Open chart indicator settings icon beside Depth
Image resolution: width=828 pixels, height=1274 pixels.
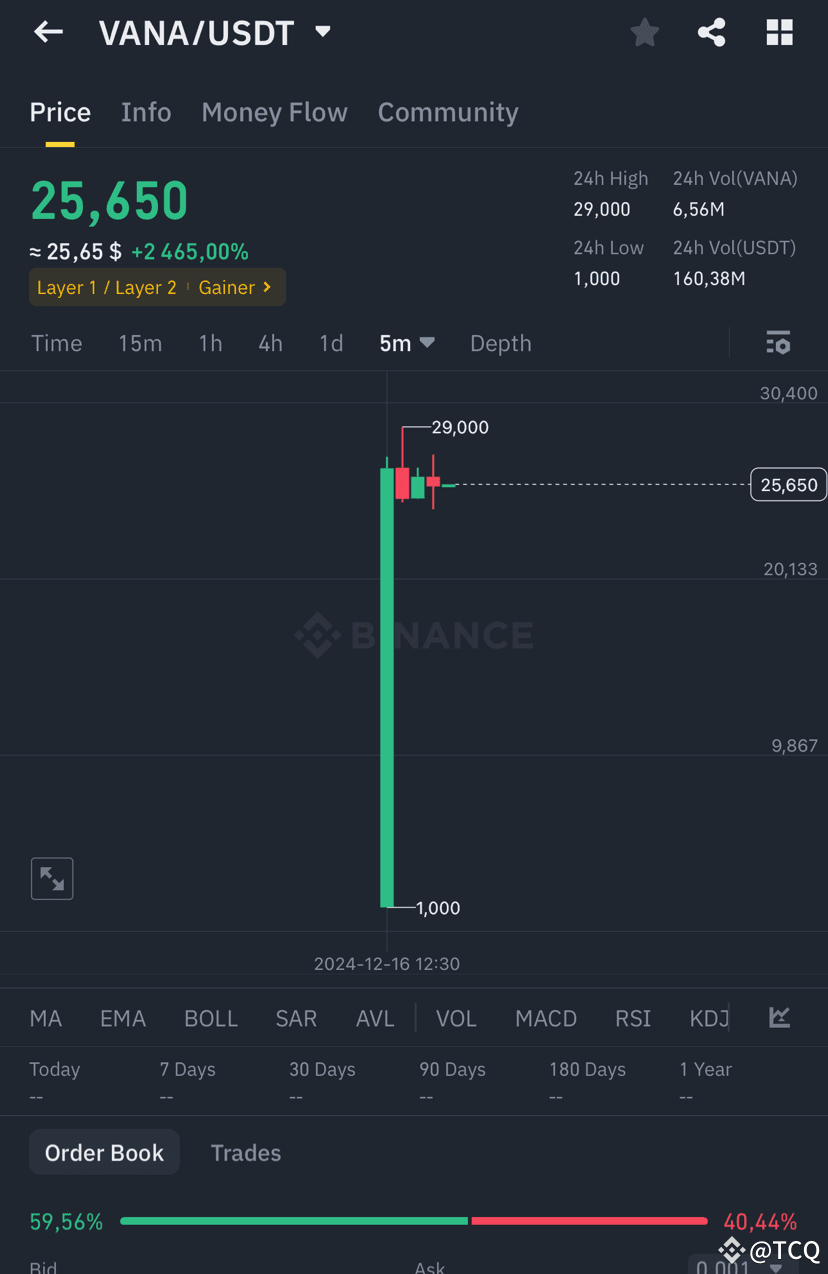(x=778, y=343)
